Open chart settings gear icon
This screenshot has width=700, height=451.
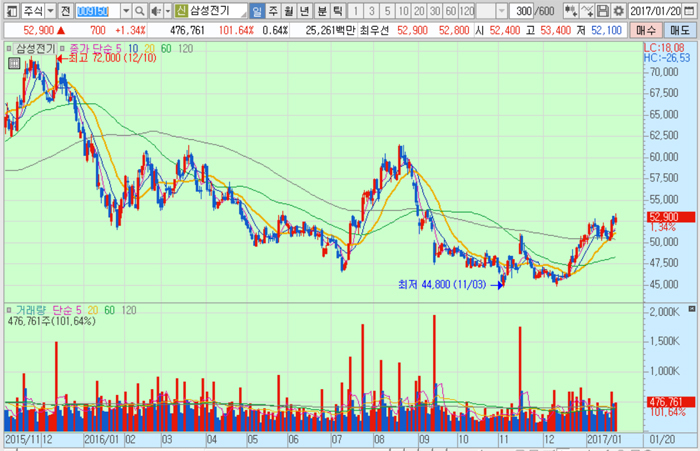(x=617, y=11)
